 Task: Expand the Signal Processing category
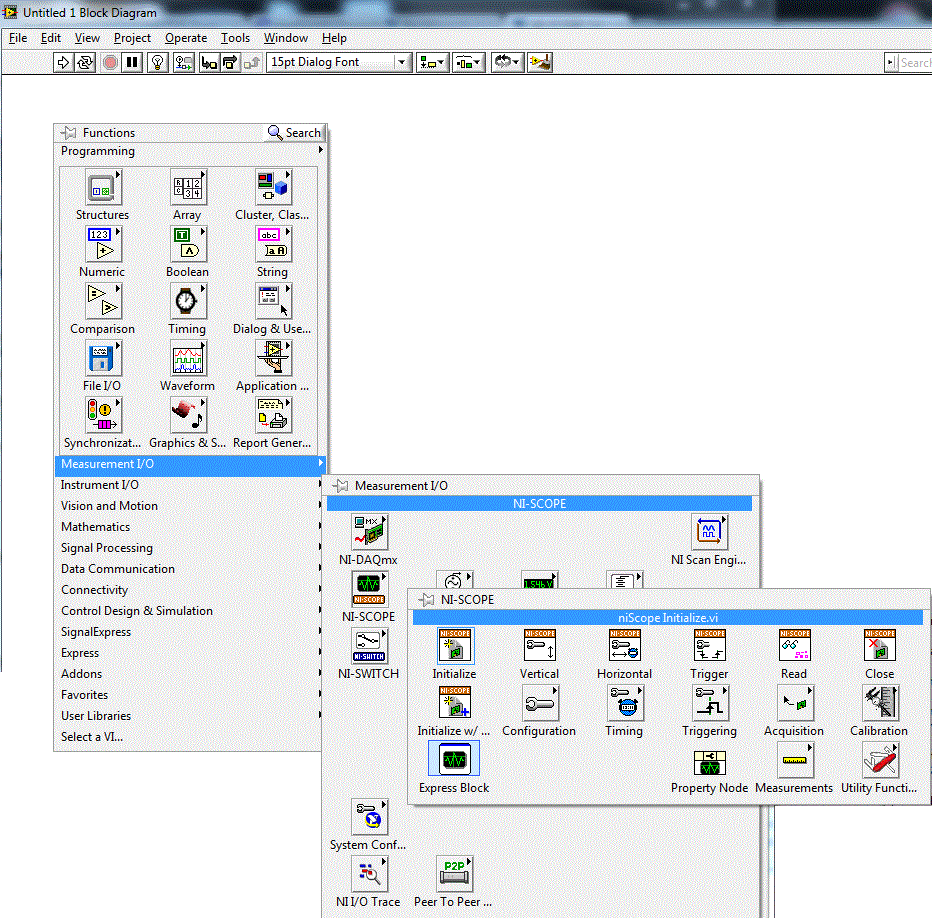tap(190, 548)
